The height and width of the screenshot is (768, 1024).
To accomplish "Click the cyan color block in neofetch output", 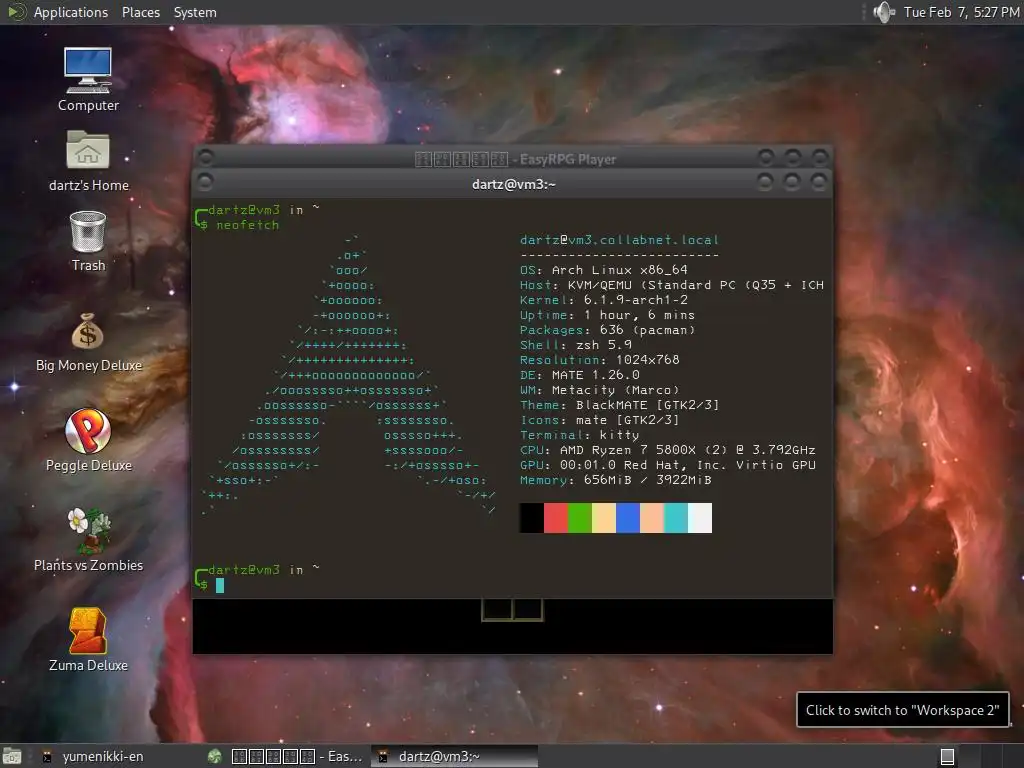I will pyautogui.click(x=676, y=518).
